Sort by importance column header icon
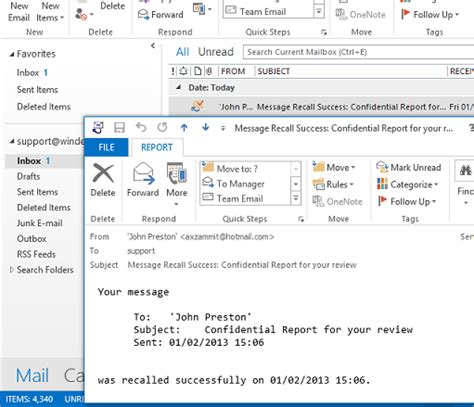Viewport: 474px width, 407px height. (173, 71)
